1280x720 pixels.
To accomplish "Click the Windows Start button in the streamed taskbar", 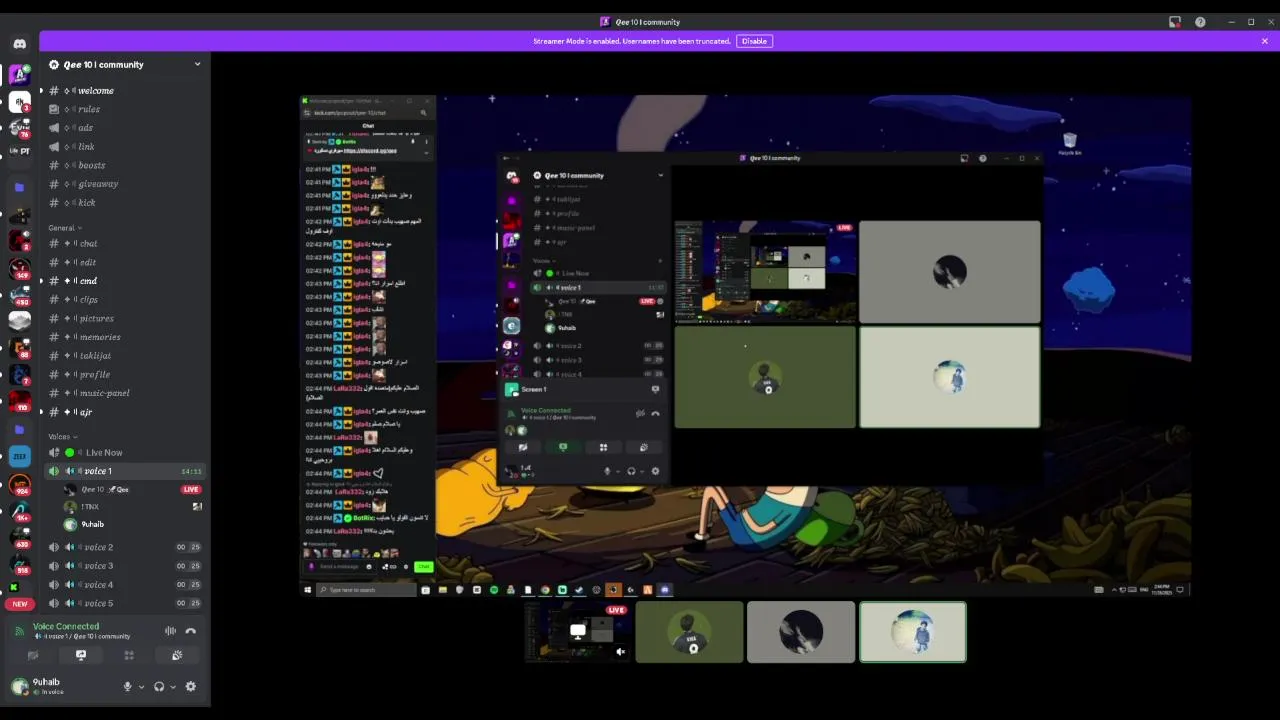I will [x=308, y=590].
